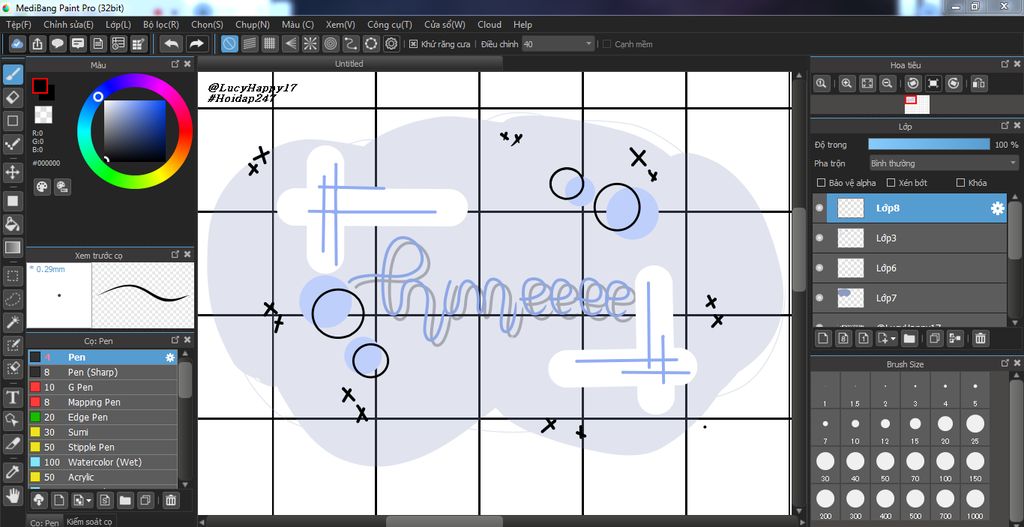1024x527 pixels.
Task: Duplicate the current layer
Action: click(x=935, y=338)
